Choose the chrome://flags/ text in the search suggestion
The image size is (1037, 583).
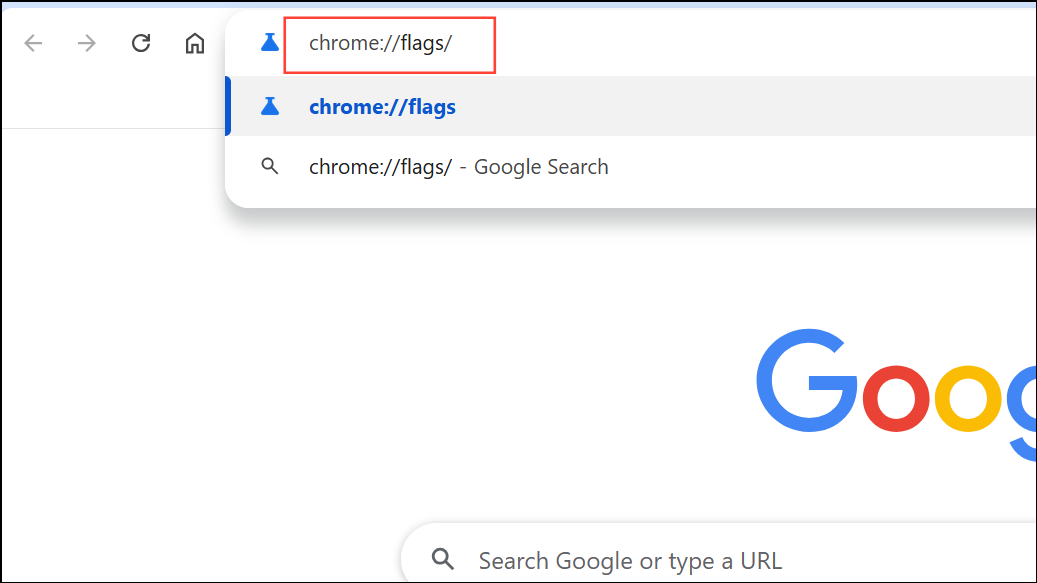pyautogui.click(x=380, y=167)
